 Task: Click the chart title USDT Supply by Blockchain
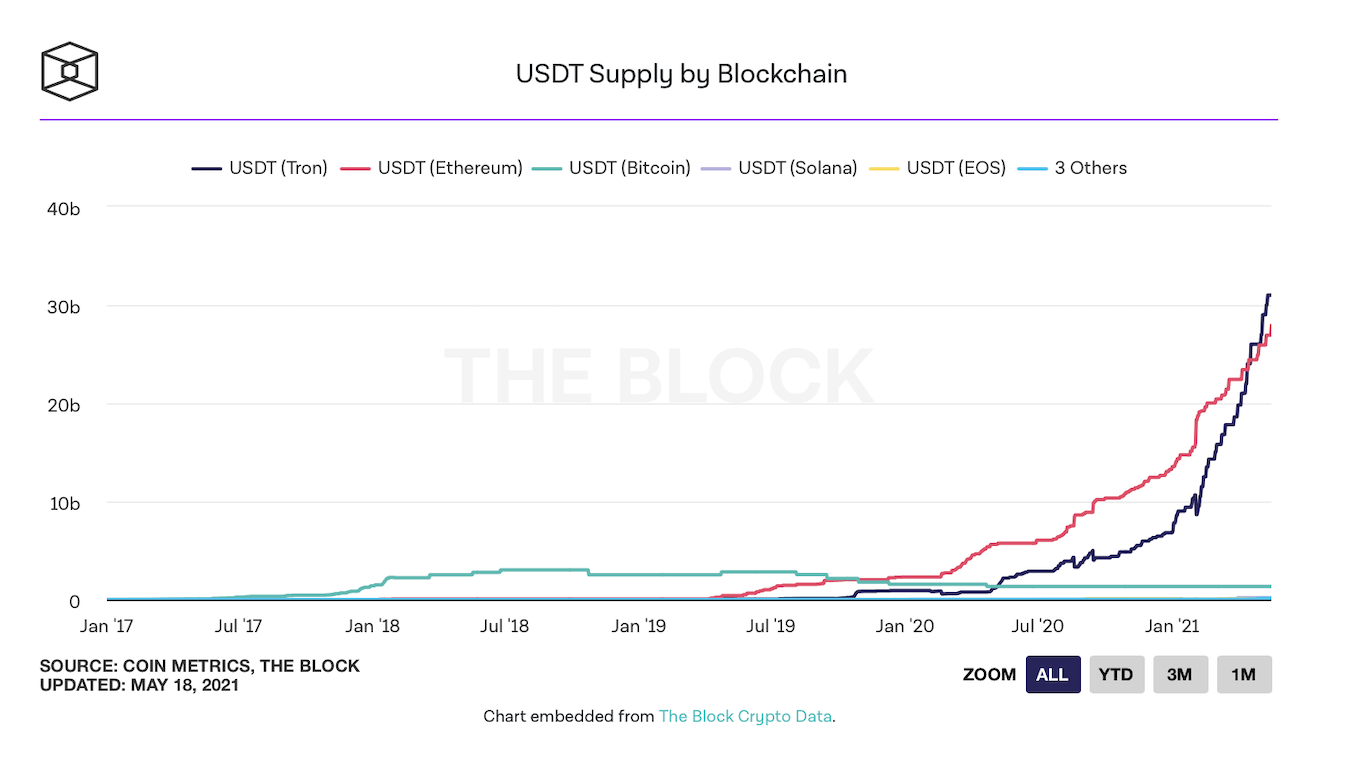681,74
